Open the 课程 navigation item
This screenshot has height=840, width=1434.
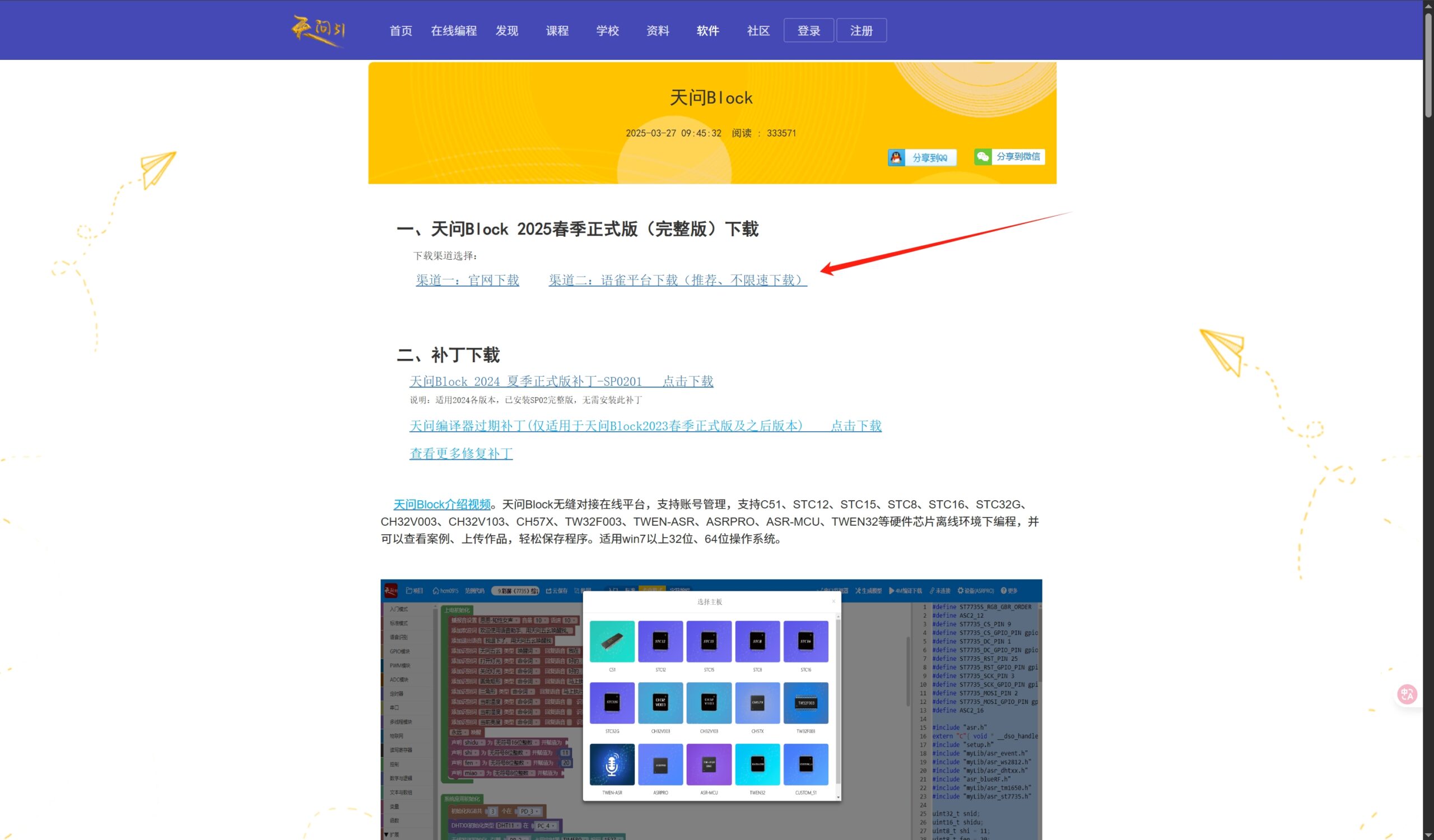point(557,31)
